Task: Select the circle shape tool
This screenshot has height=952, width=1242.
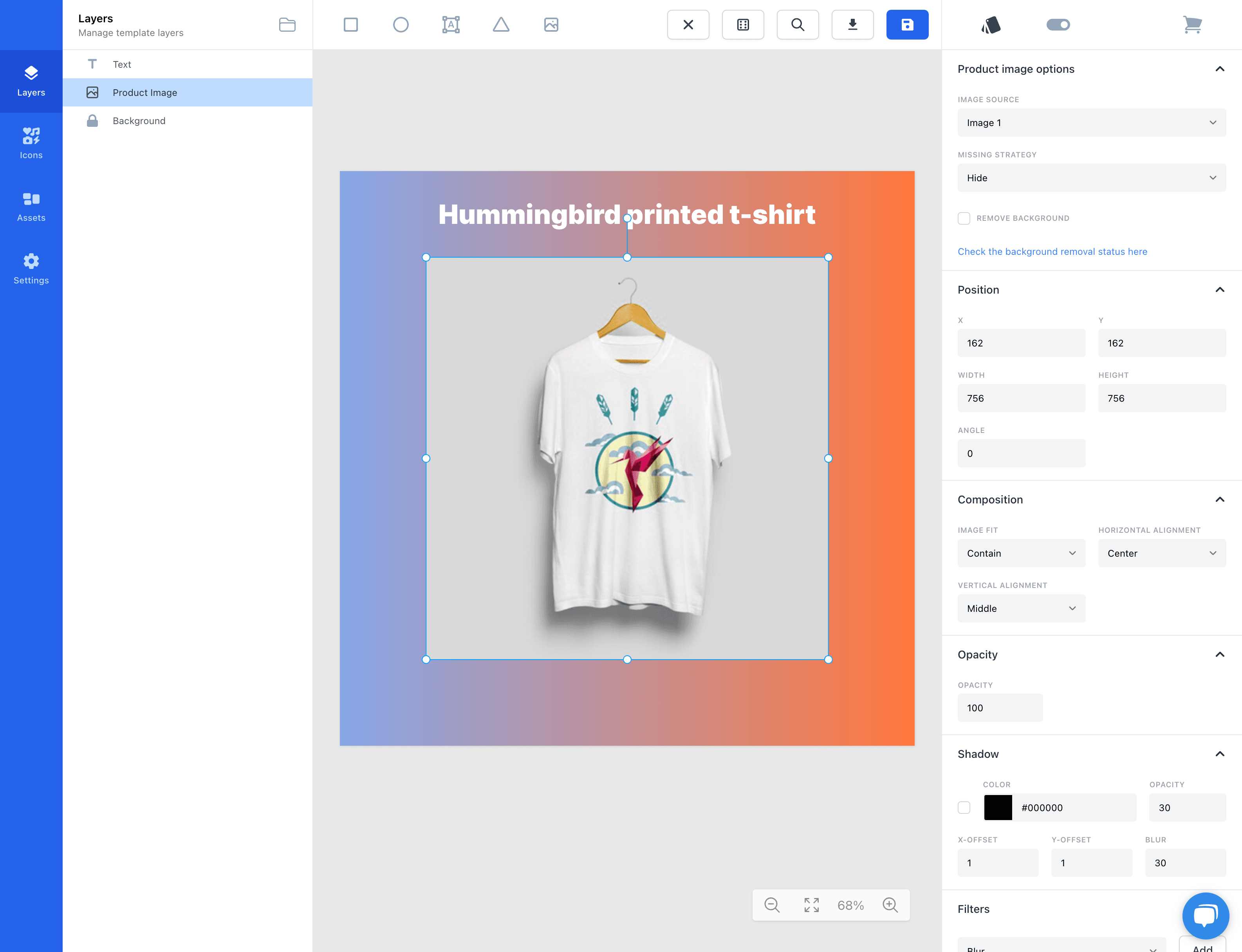Action: tap(400, 24)
